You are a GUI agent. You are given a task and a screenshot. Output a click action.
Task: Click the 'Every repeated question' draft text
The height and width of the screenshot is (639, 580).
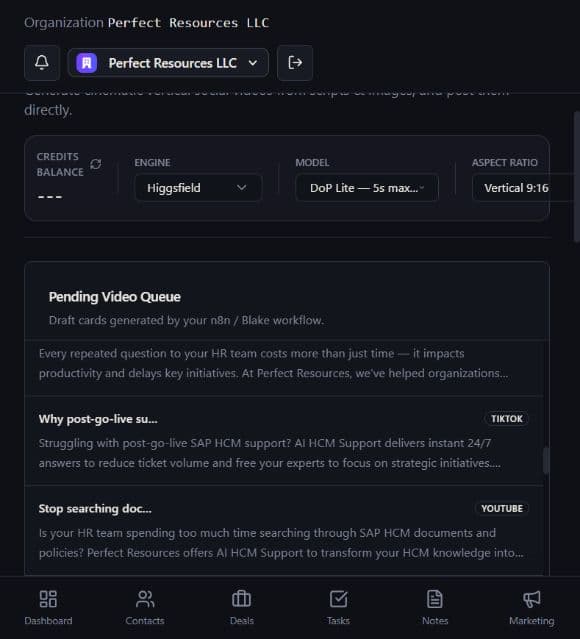click(x=273, y=363)
